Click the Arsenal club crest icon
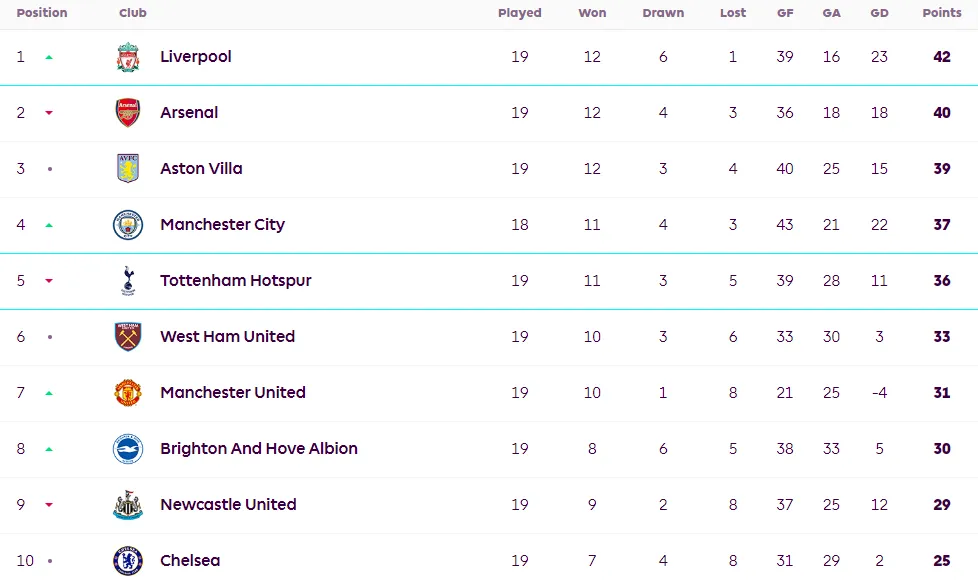The width and height of the screenshot is (978, 584). click(x=128, y=113)
